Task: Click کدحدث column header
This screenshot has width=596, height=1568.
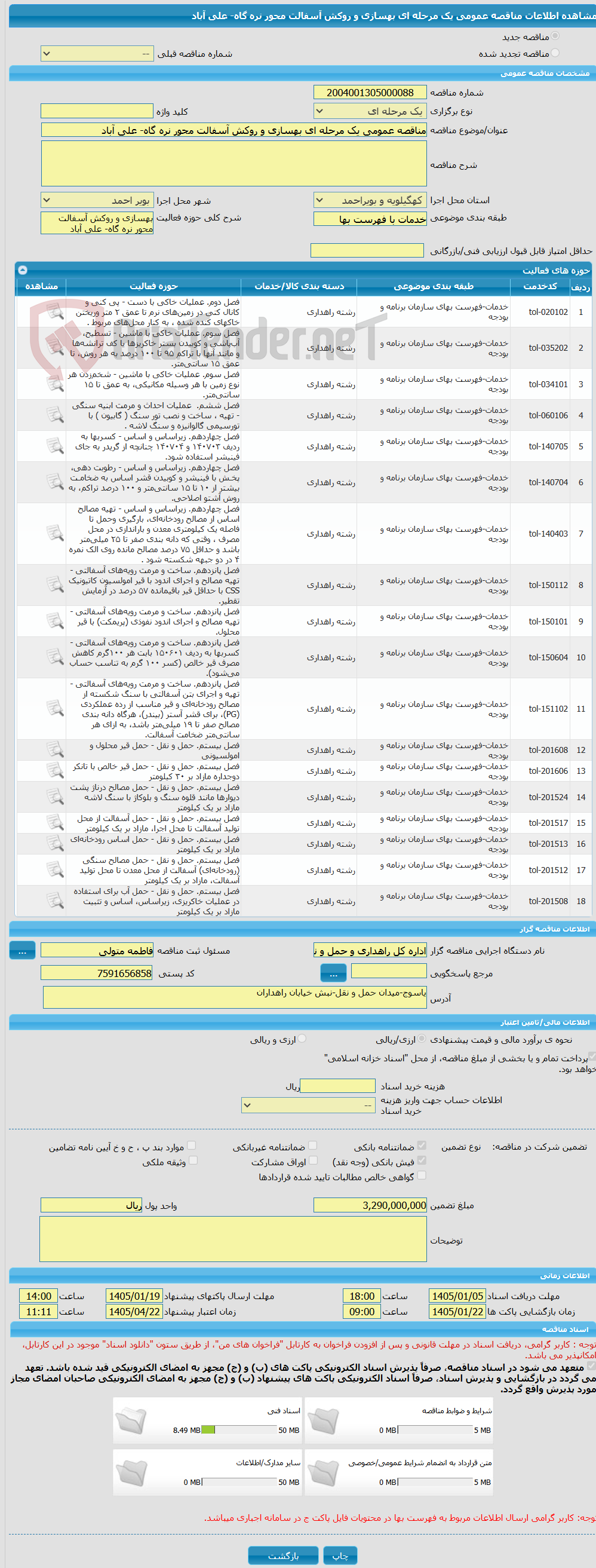Action: pyautogui.click(x=540, y=286)
